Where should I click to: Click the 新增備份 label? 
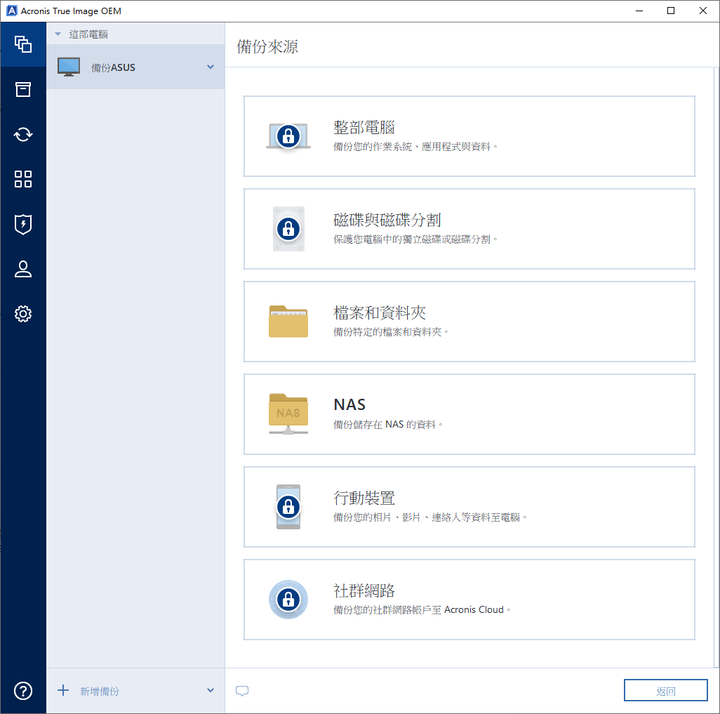point(100,691)
